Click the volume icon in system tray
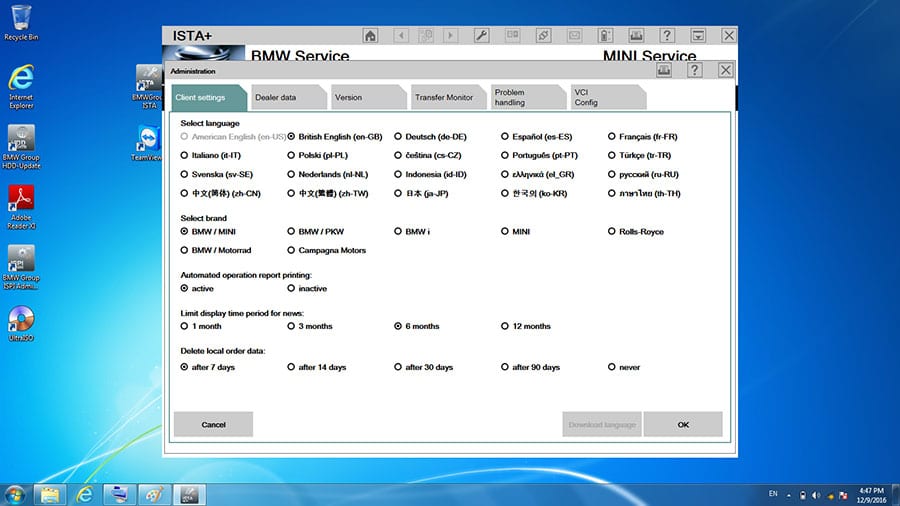This screenshot has width=900, height=506. coord(816,495)
